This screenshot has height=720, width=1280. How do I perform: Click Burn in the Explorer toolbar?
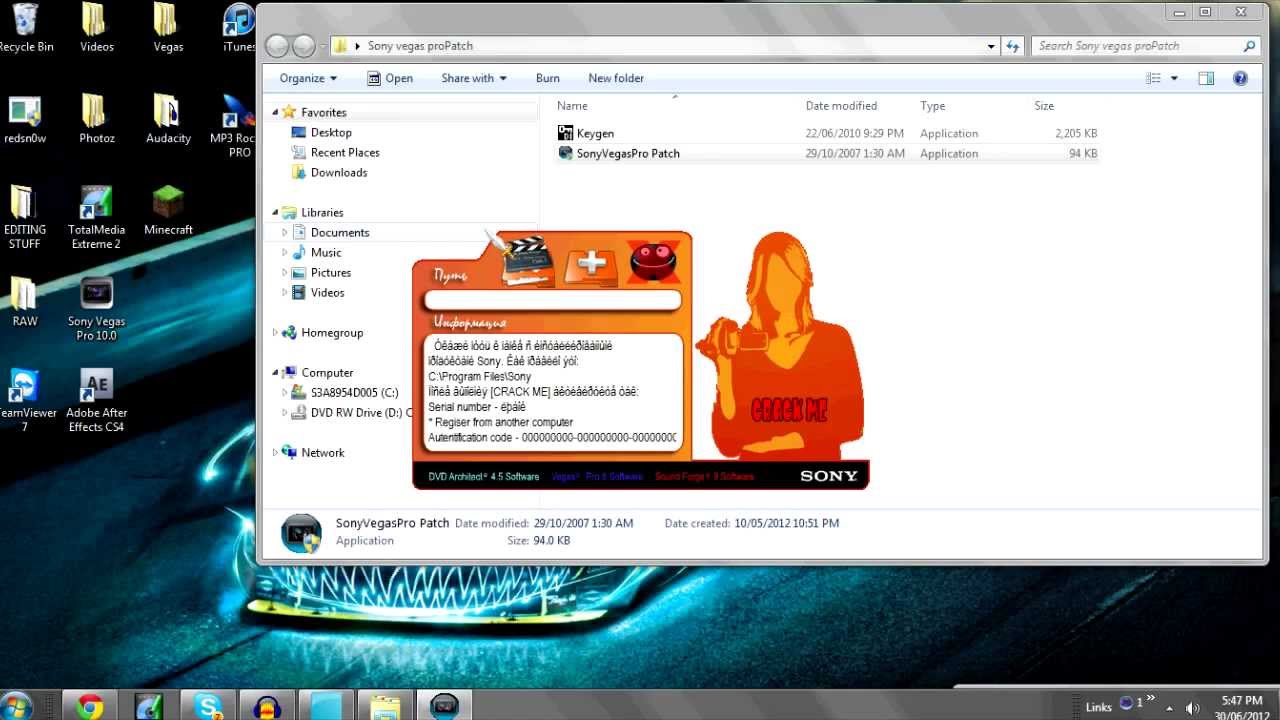[548, 78]
